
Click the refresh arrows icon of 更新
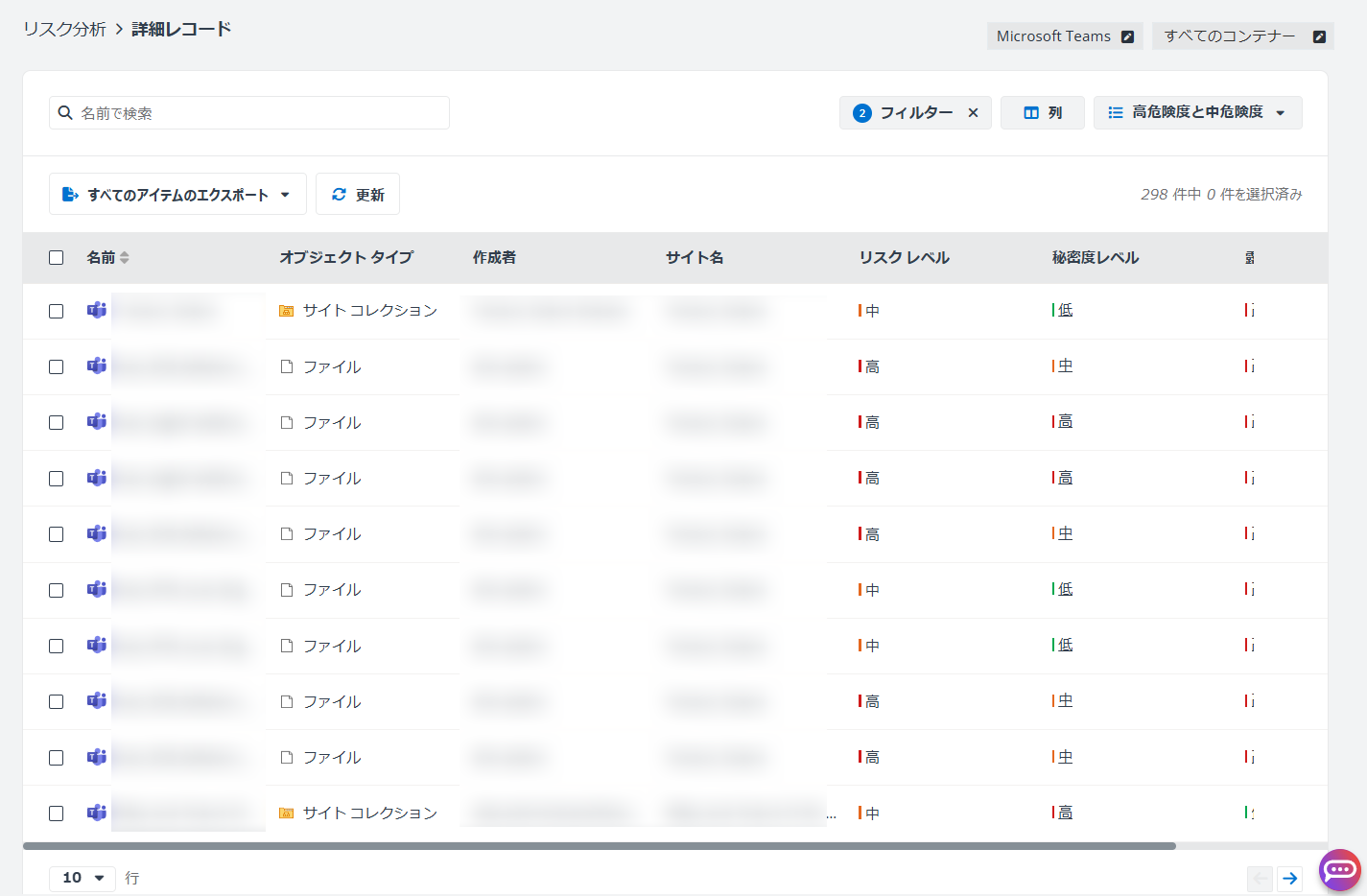click(339, 194)
